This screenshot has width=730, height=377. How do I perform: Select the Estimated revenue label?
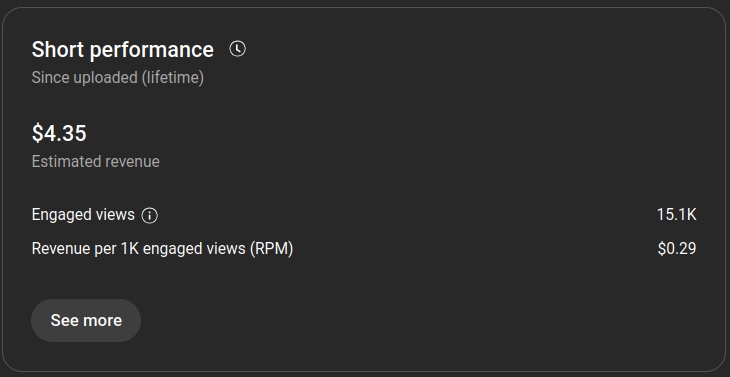95,162
